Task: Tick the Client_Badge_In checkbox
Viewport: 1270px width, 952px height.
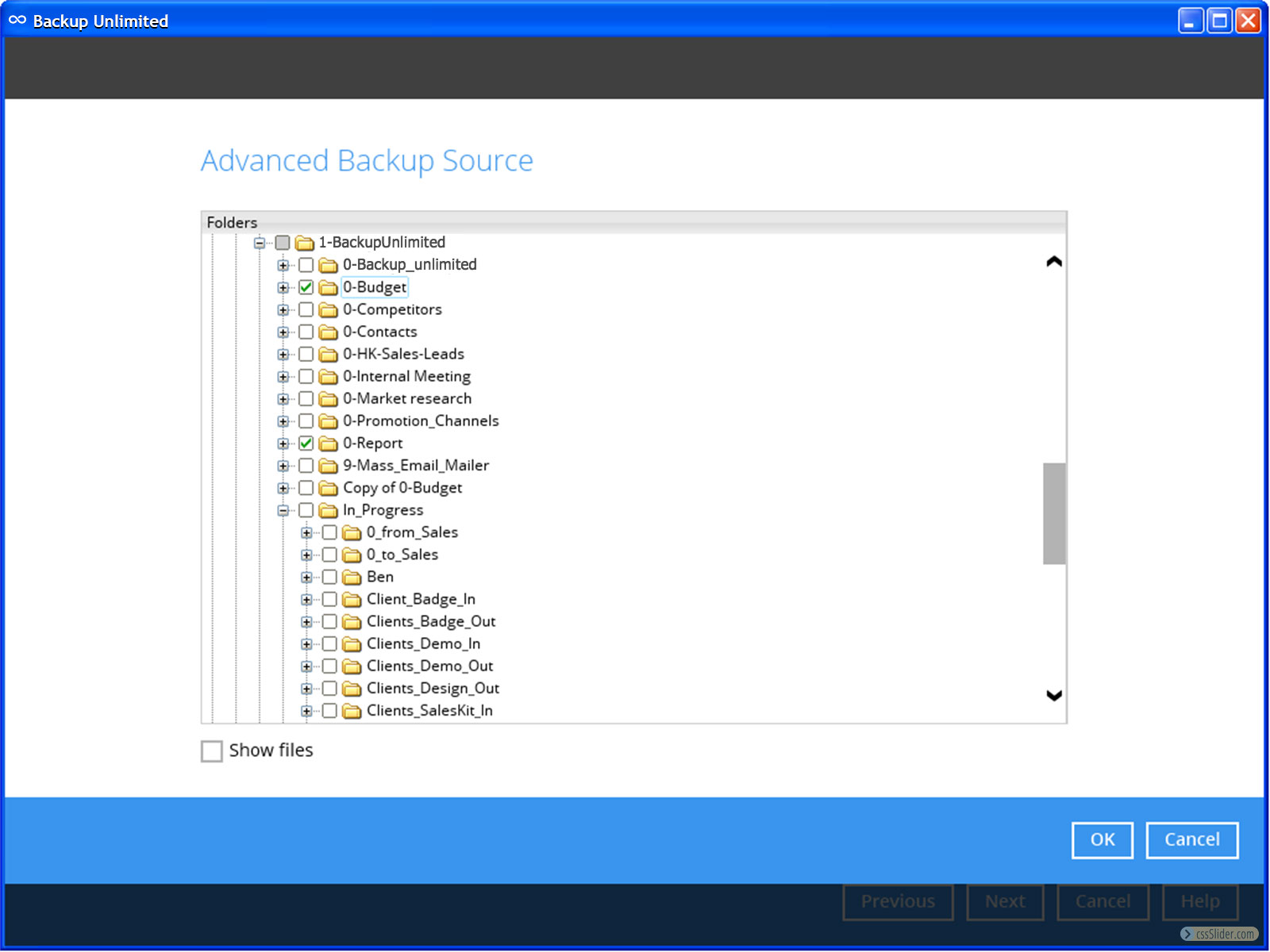Action: click(x=329, y=600)
